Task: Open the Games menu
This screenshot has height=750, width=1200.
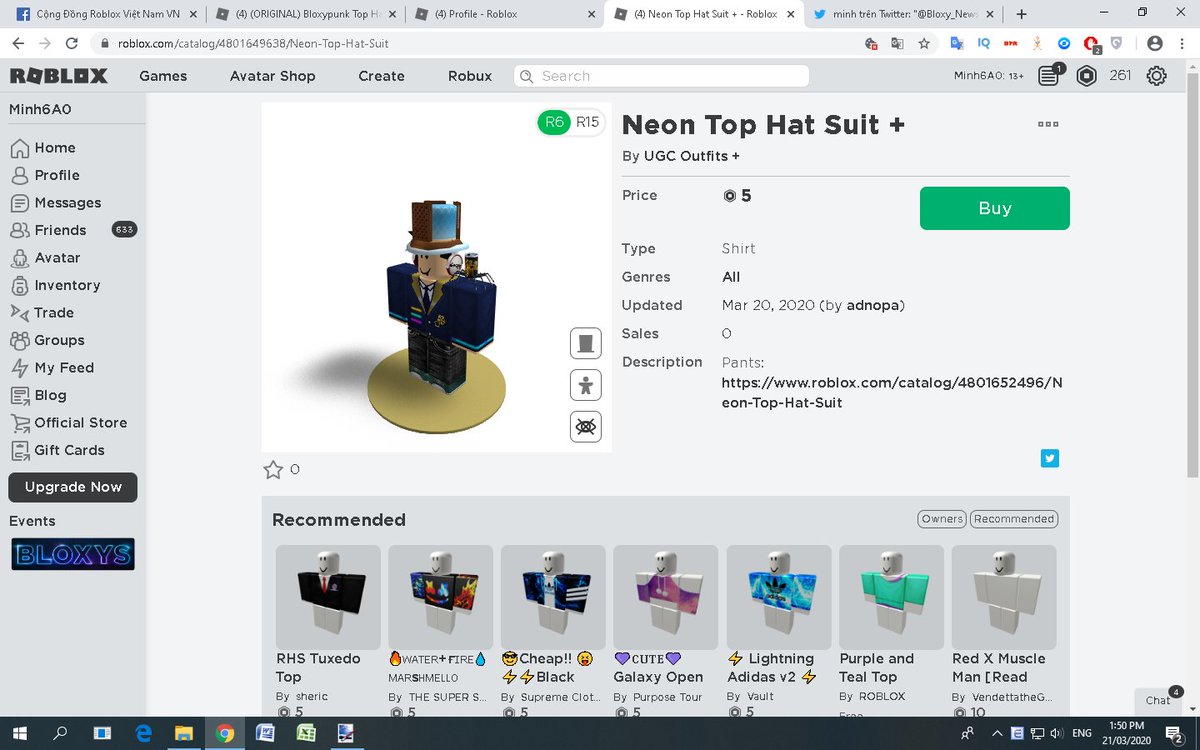Action: [163, 76]
